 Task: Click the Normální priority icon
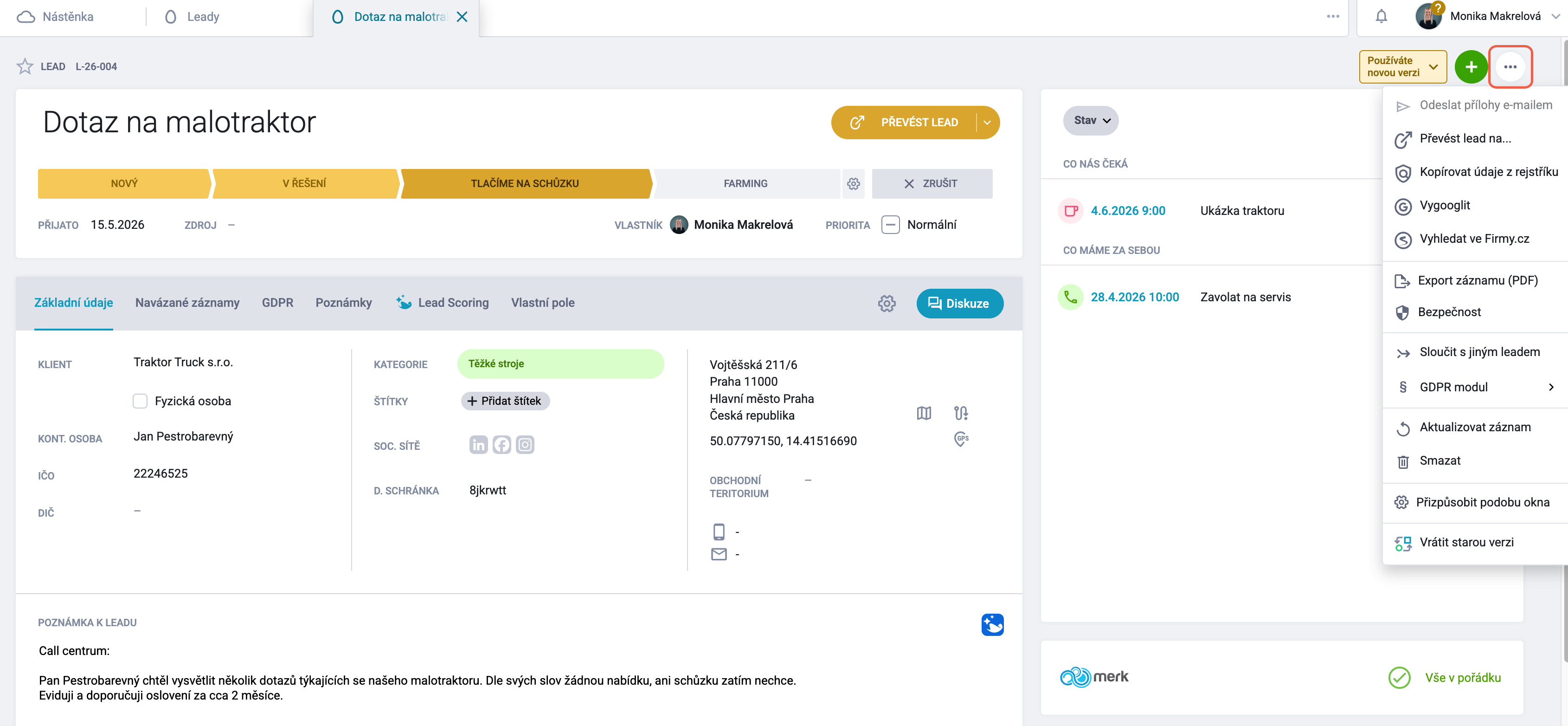[890, 225]
